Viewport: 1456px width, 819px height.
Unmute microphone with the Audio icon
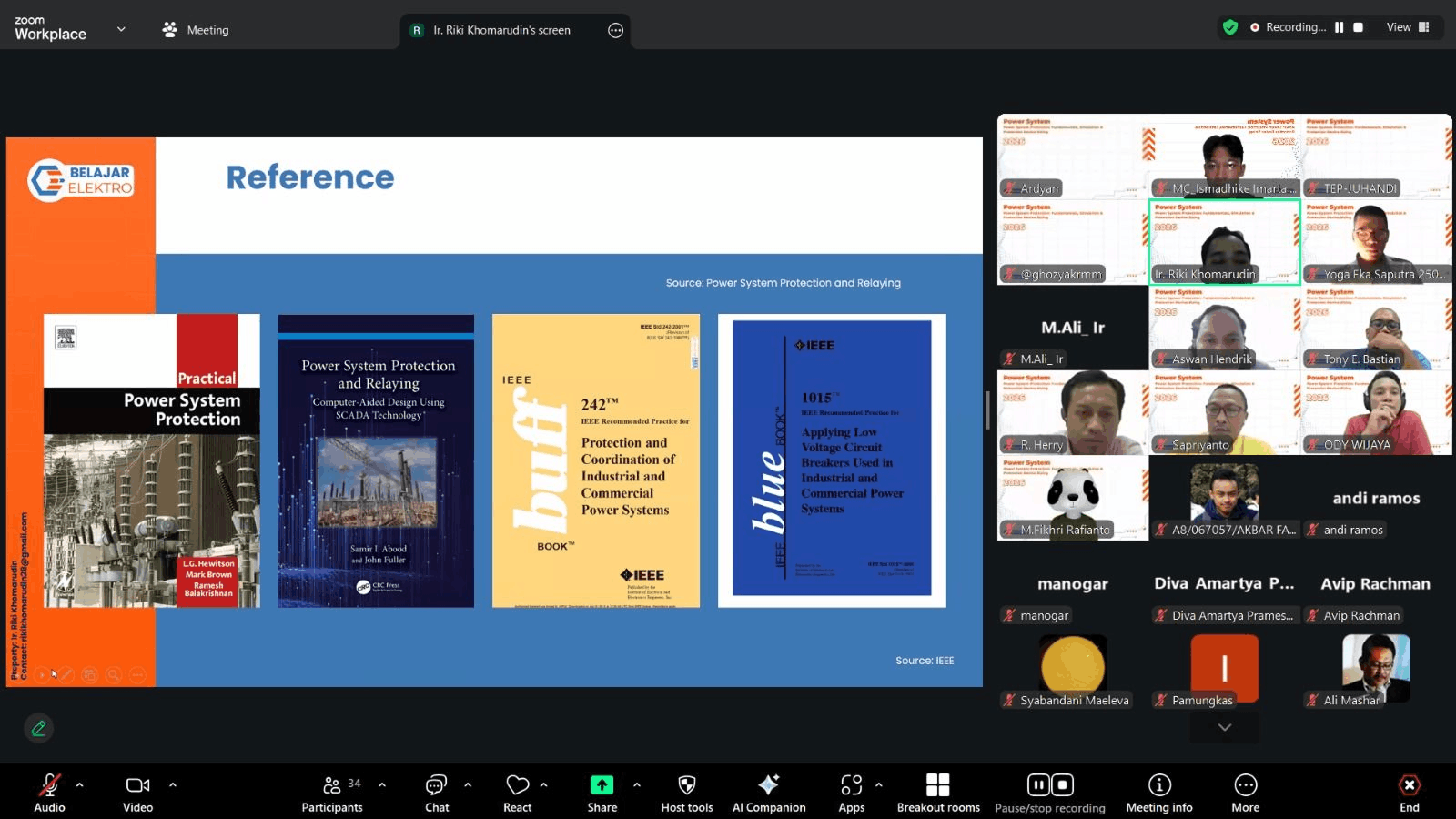tap(49, 785)
